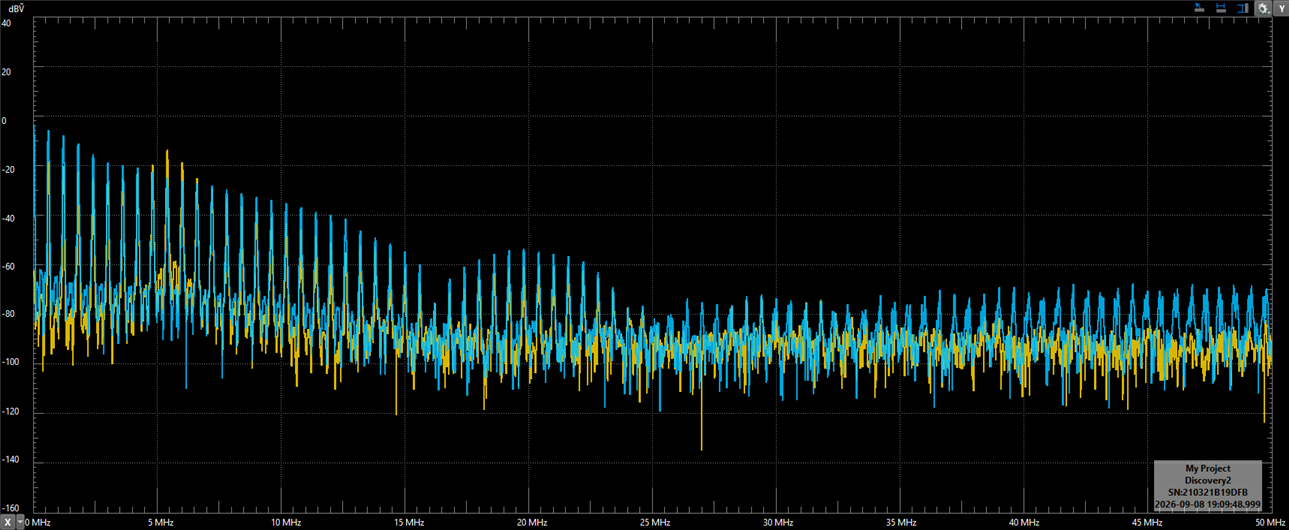Select the pointer cursor tool icon
The image size is (1289, 530).
[1199, 7]
